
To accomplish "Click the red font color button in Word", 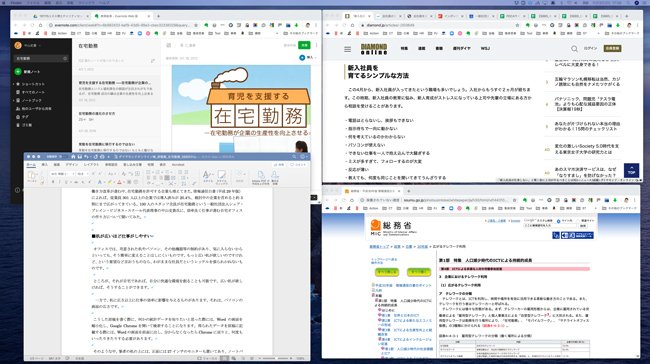I will point(119,182).
